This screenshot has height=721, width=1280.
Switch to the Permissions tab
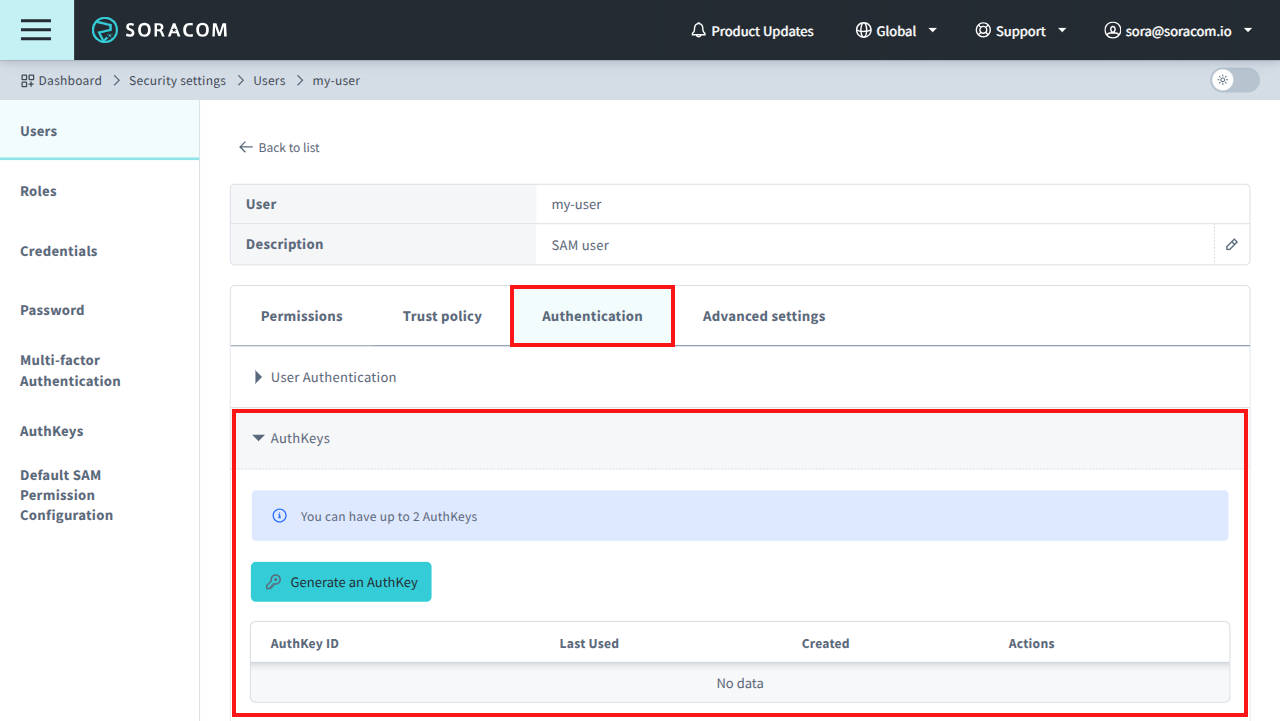tap(301, 315)
